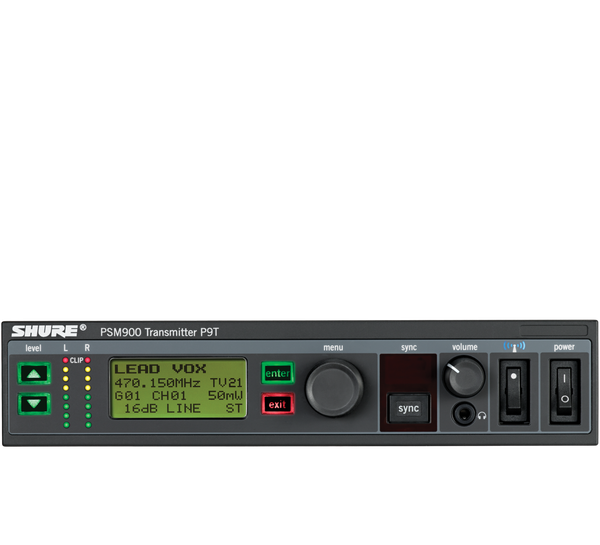This screenshot has height=545, width=600.
Task: Click the volume knob
Action: pyautogui.click(x=464, y=376)
